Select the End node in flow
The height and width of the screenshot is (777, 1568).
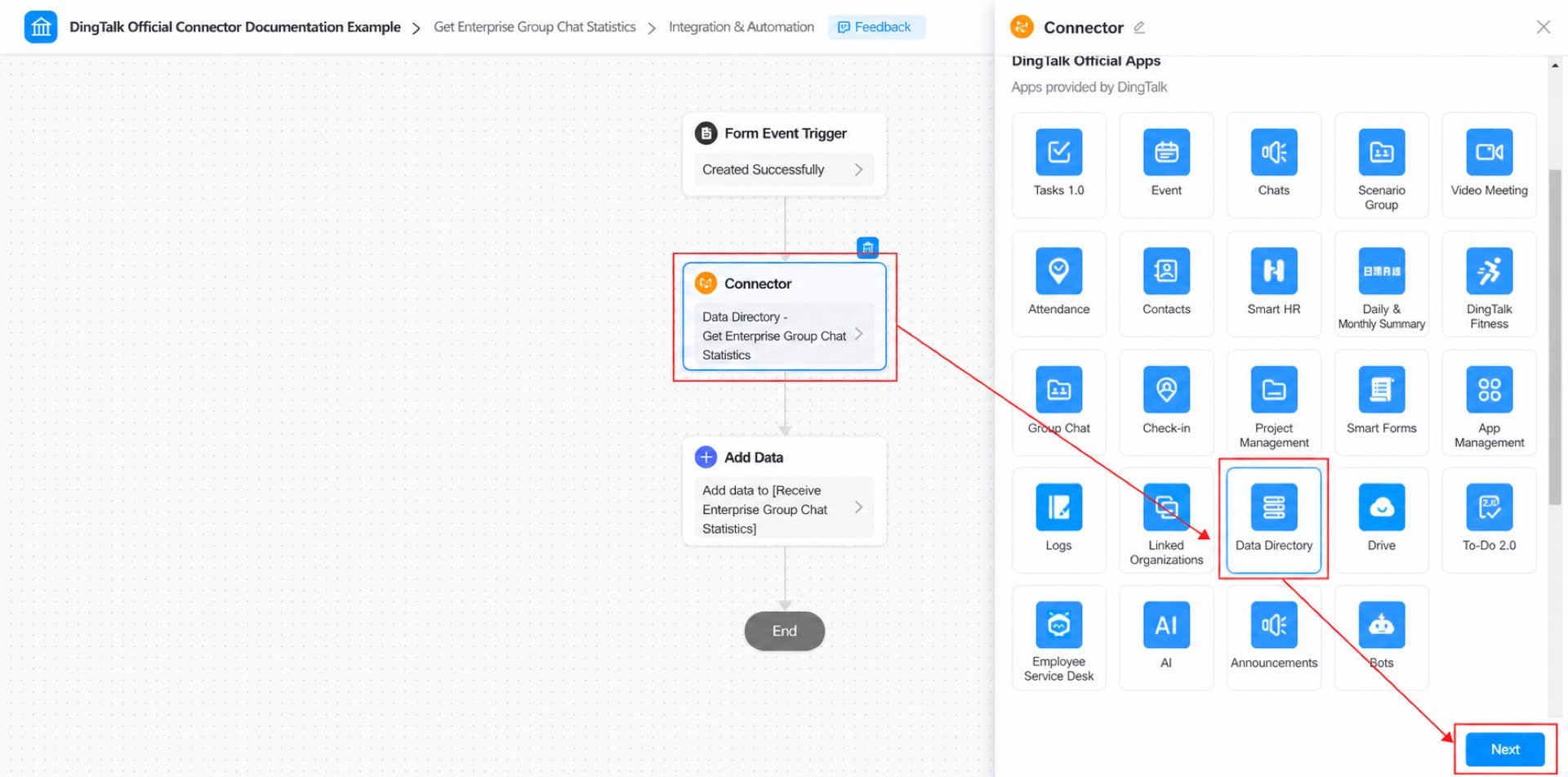tap(784, 631)
